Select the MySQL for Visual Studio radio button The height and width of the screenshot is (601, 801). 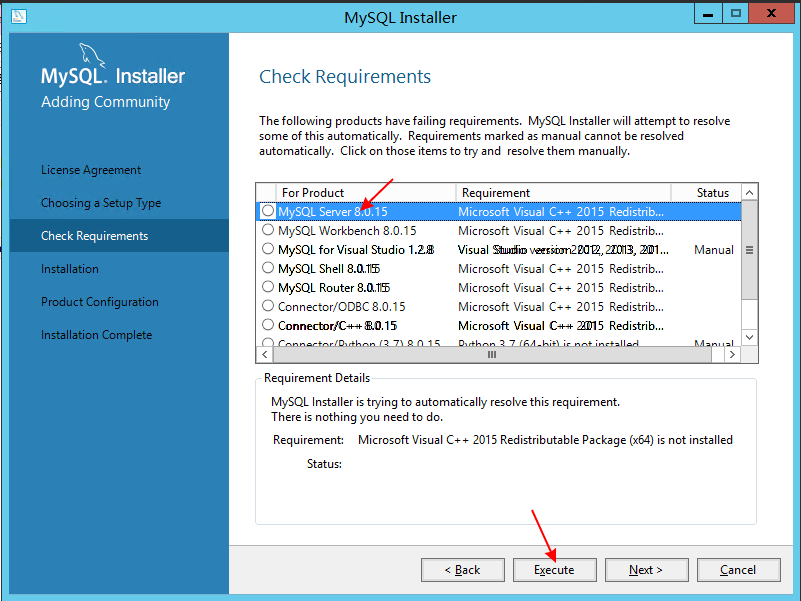(268, 249)
